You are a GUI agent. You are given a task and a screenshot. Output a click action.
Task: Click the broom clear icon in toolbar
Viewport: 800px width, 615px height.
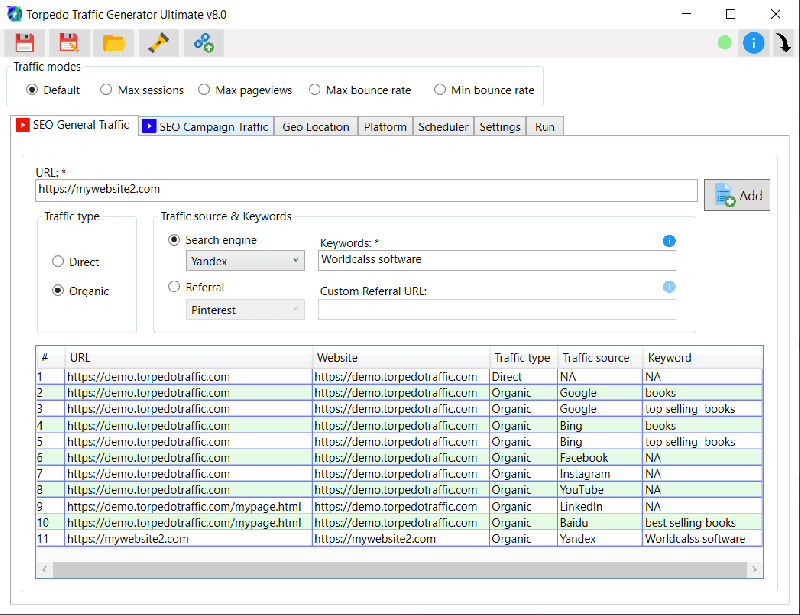[158, 43]
